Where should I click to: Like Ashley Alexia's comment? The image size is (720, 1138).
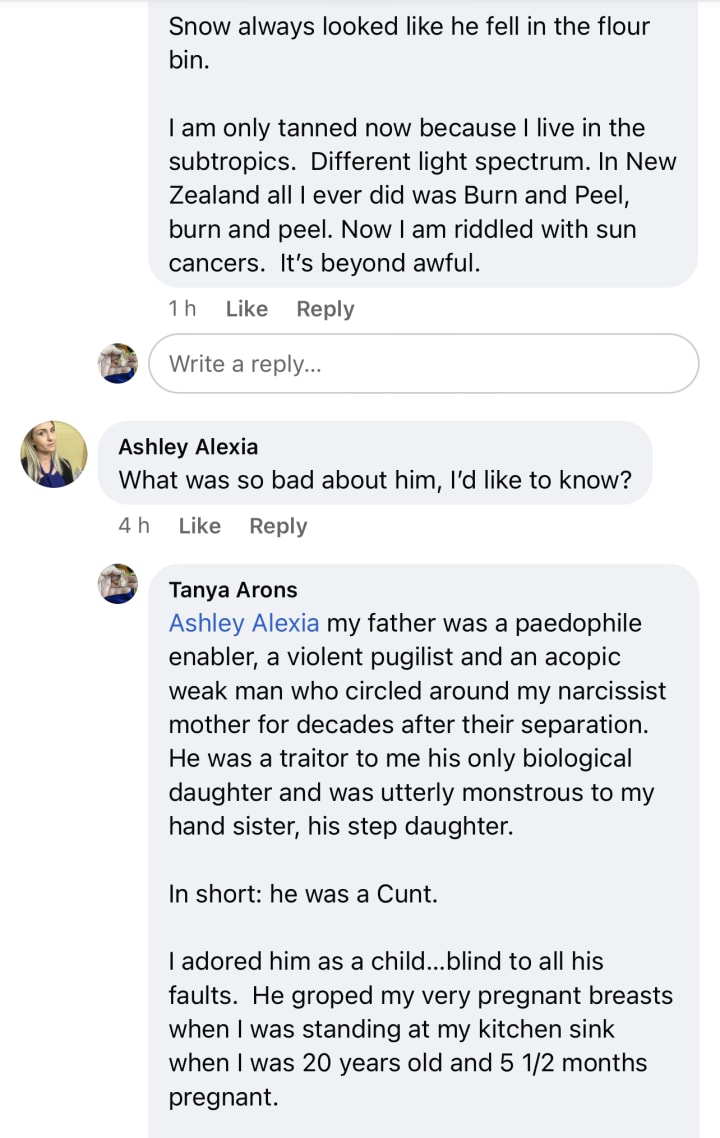pyautogui.click(x=199, y=526)
